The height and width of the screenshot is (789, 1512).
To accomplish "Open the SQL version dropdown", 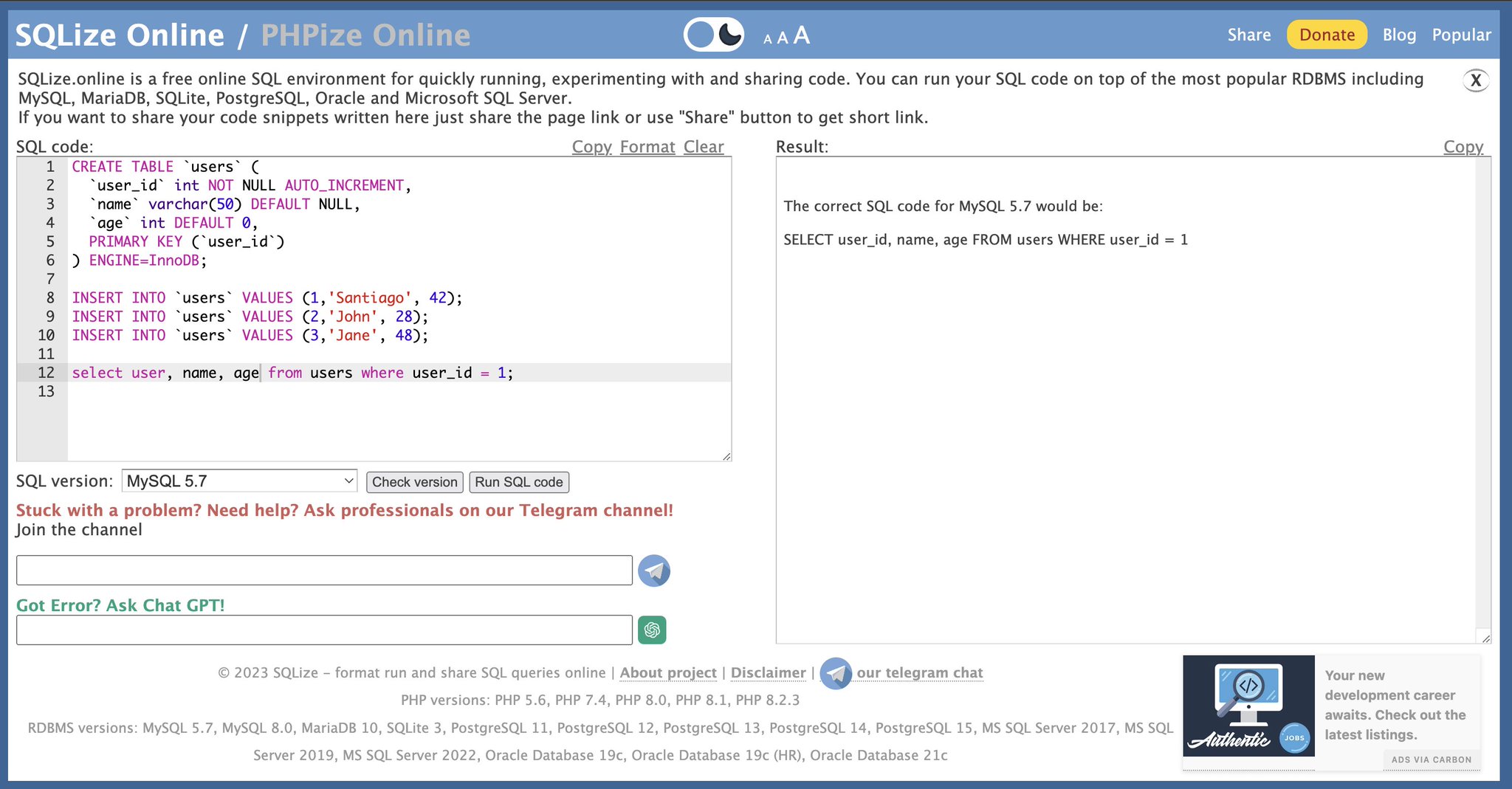I will (239, 481).
